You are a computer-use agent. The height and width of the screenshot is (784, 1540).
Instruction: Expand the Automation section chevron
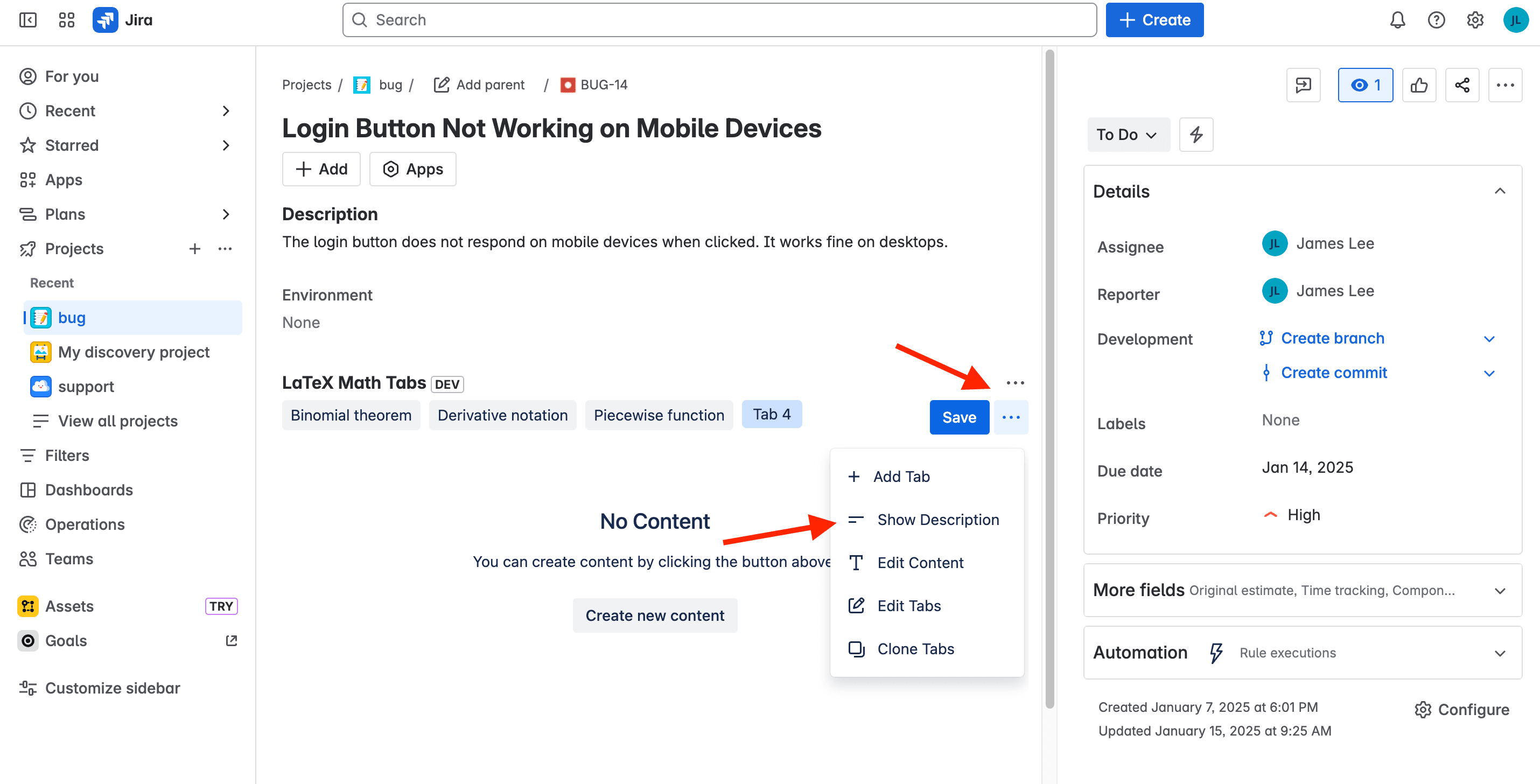[x=1500, y=653]
